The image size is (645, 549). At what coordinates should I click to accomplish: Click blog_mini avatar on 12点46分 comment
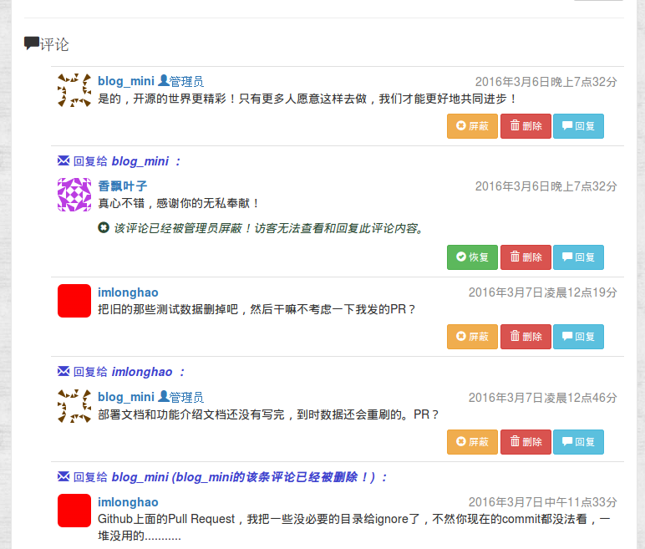tap(74, 406)
